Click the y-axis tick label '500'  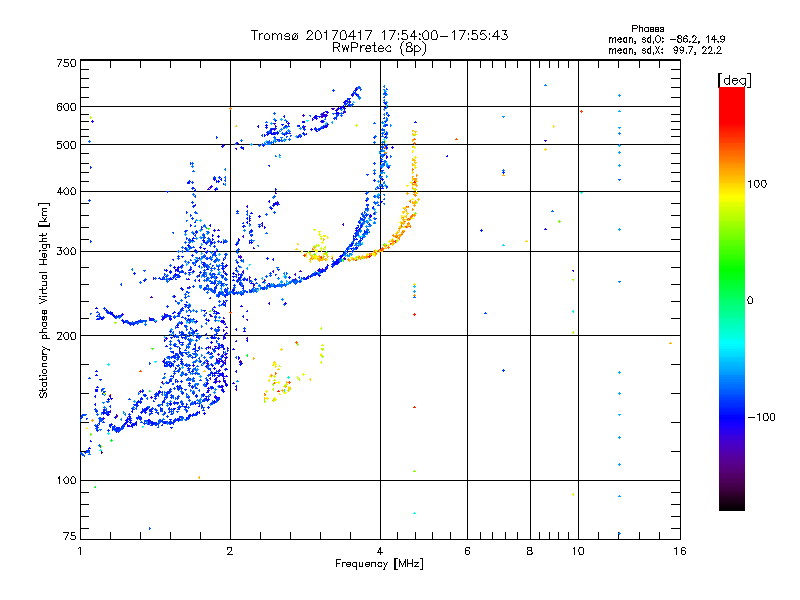point(66,145)
